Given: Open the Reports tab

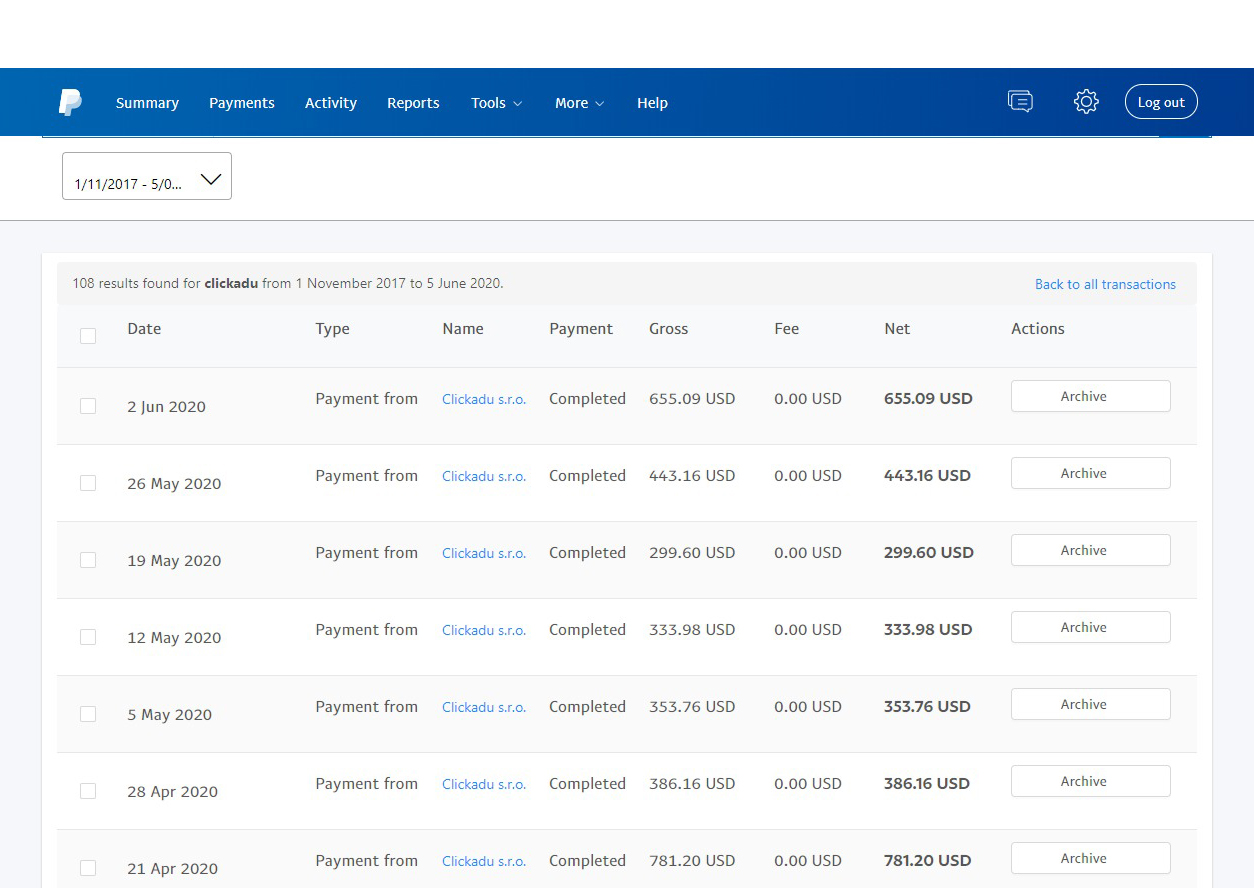Looking at the screenshot, I should click(413, 103).
